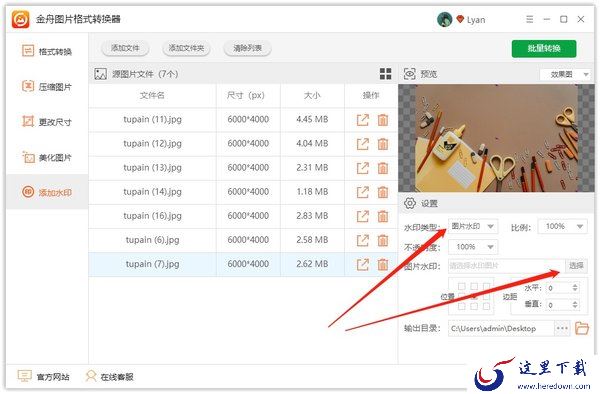The height and width of the screenshot is (394, 600).
Task: Click the 添加文件 button
Action: (x=125, y=48)
